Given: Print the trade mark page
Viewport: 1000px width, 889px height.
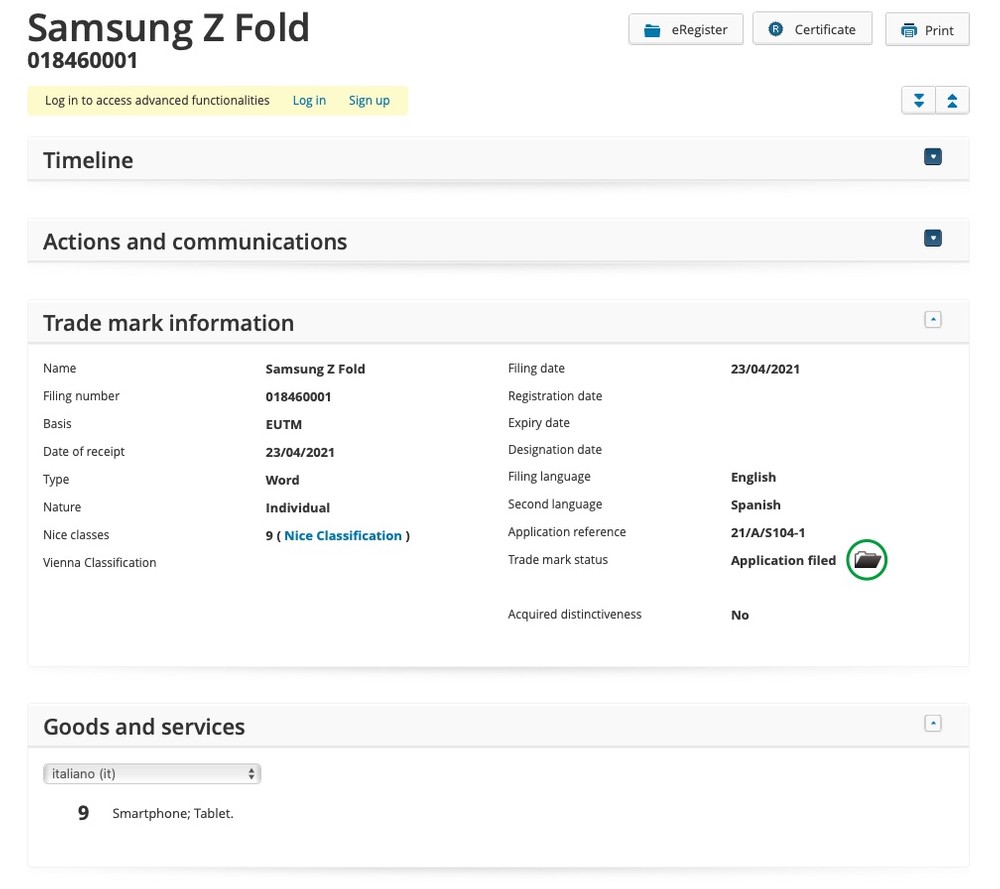Looking at the screenshot, I should tap(927, 30).
